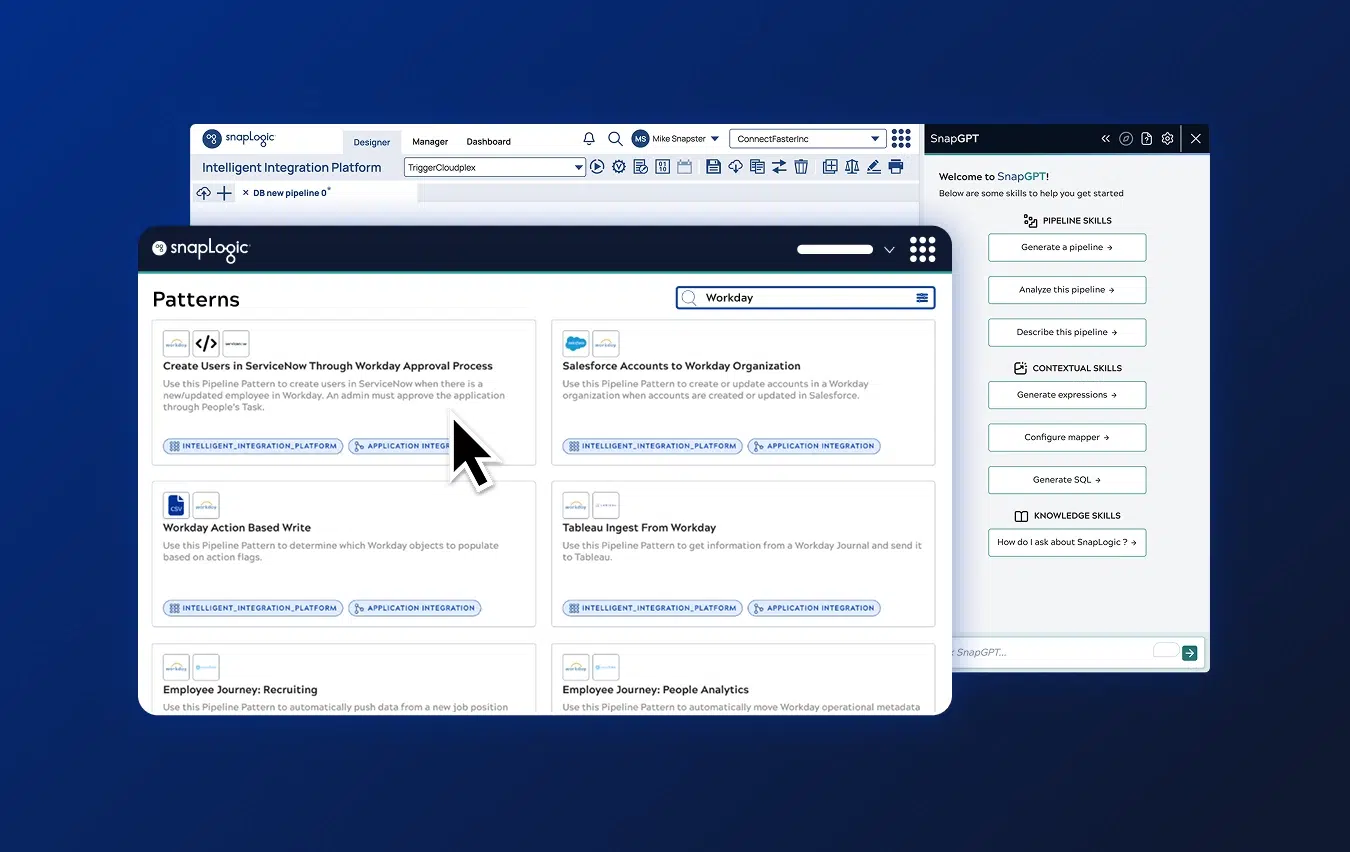
Task: Collapse the SnapGPT panel with double chevron
Action: [x=1105, y=139]
